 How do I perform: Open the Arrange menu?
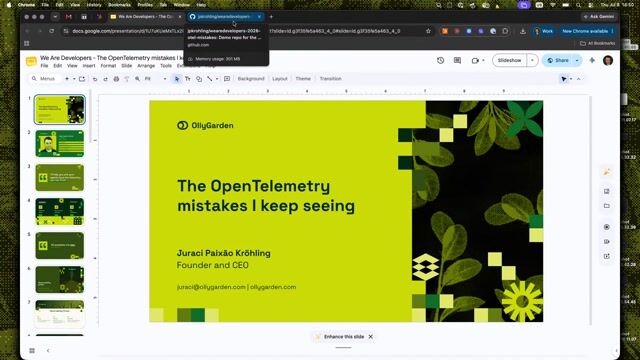[146, 66]
